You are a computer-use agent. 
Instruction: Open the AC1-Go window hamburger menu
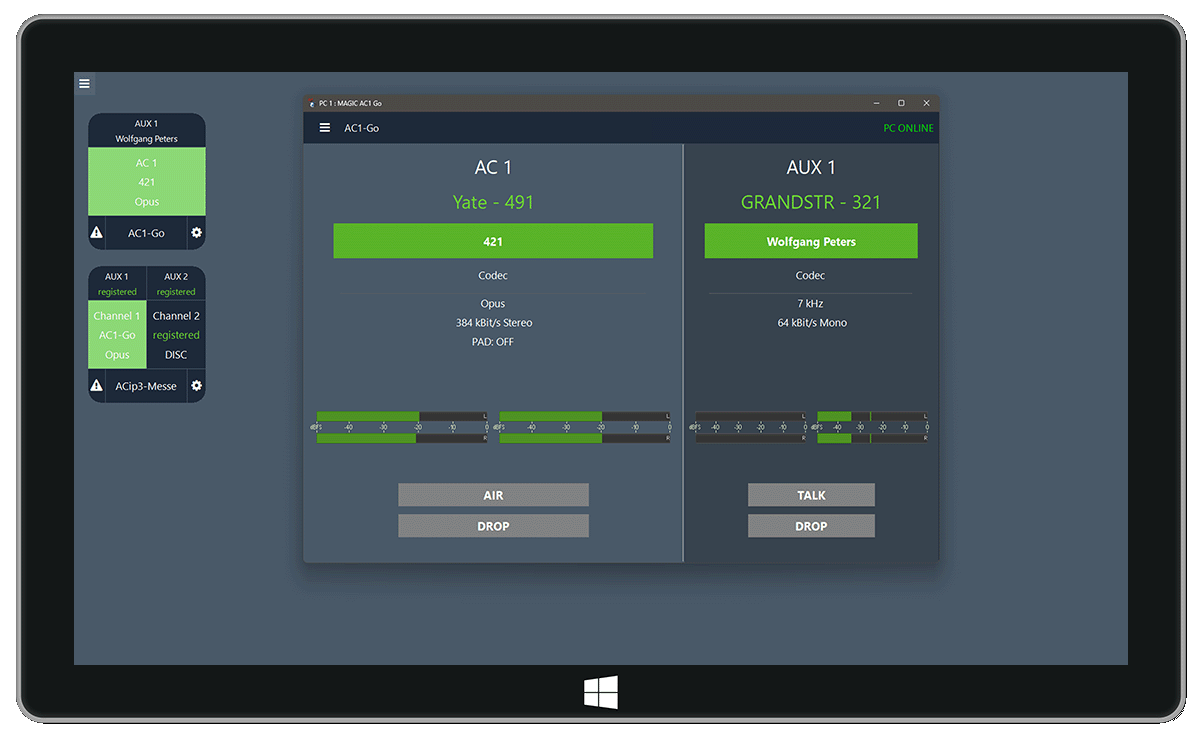click(x=325, y=128)
